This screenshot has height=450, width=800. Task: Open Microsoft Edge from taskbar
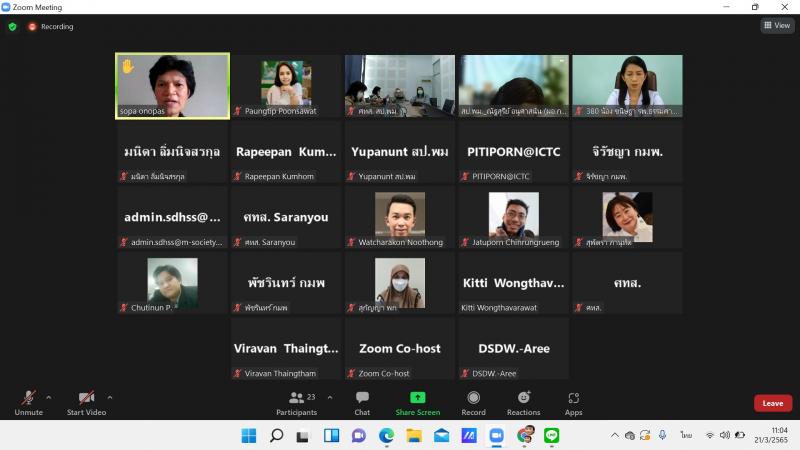pyautogui.click(x=386, y=435)
